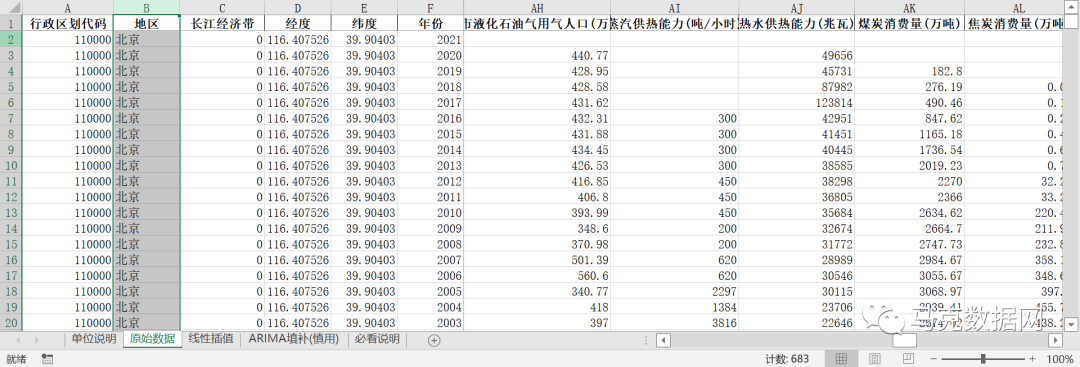The width and height of the screenshot is (1080, 367).
Task: Click the 煤炭消费量(万吨) header cell
Action: 910,23
